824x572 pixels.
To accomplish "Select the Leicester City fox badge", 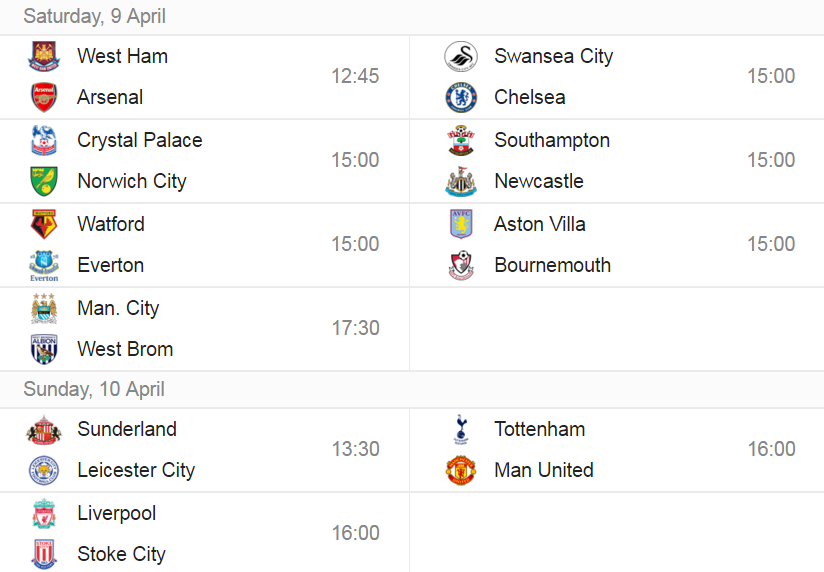I will (44, 470).
